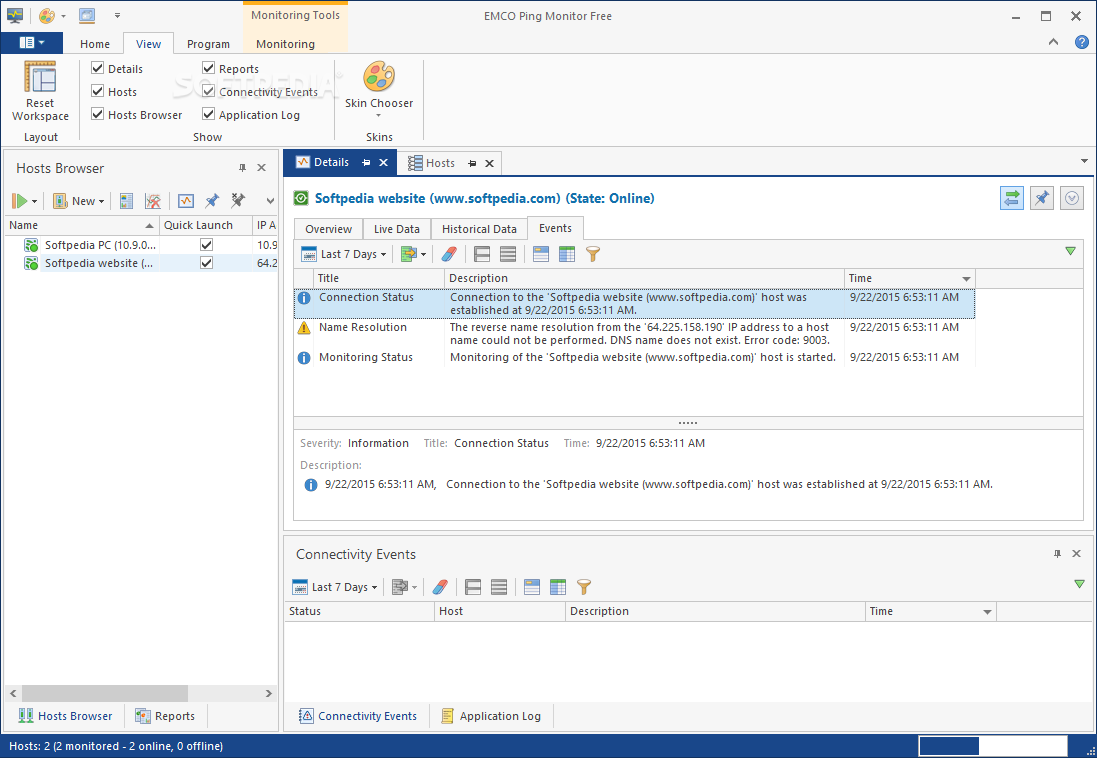This screenshot has height=758, width=1097.
Task: Select the Connectivity Events bottom tab
Action: point(358,716)
